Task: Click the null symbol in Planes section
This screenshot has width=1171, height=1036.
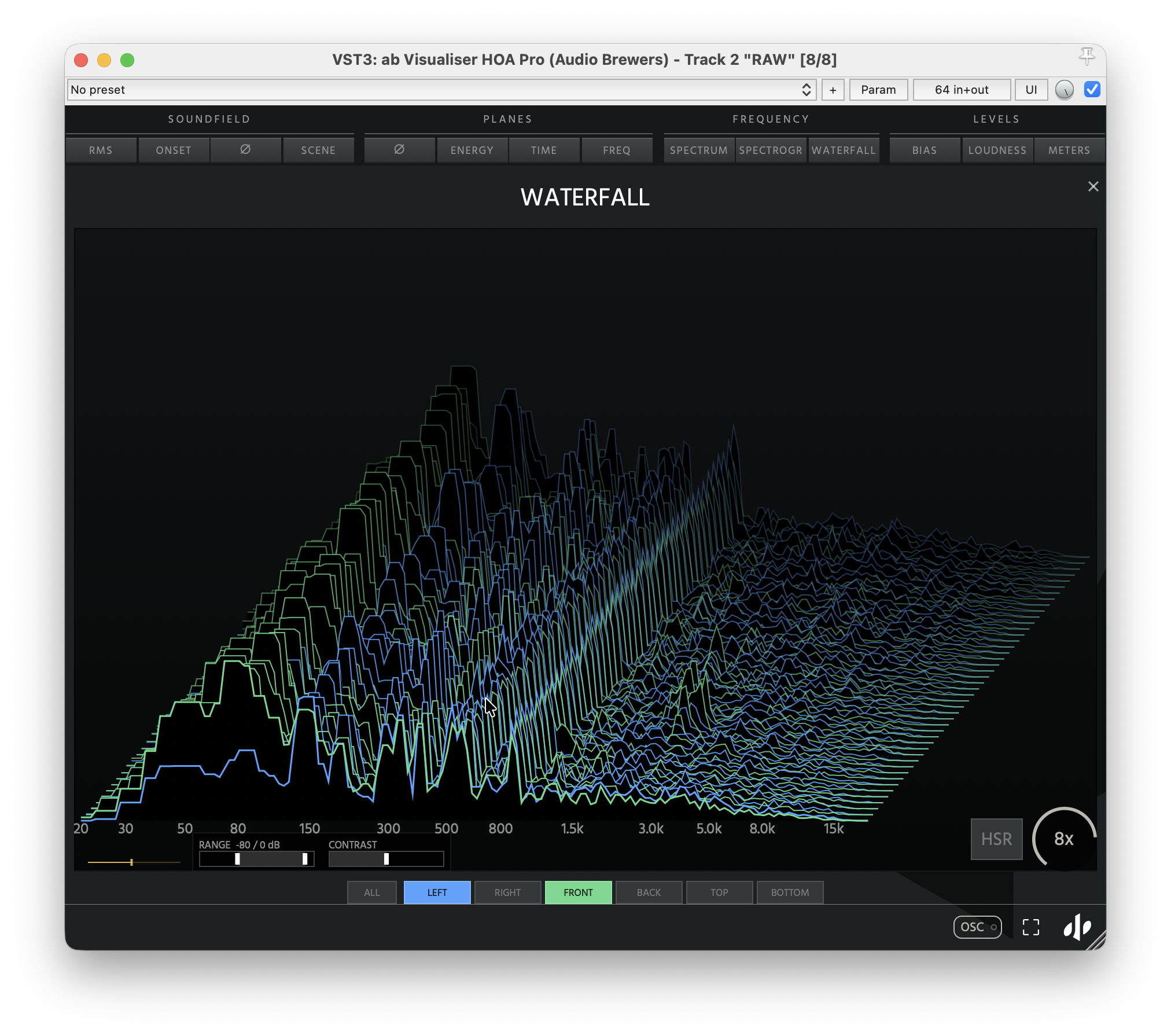Action: click(x=399, y=150)
